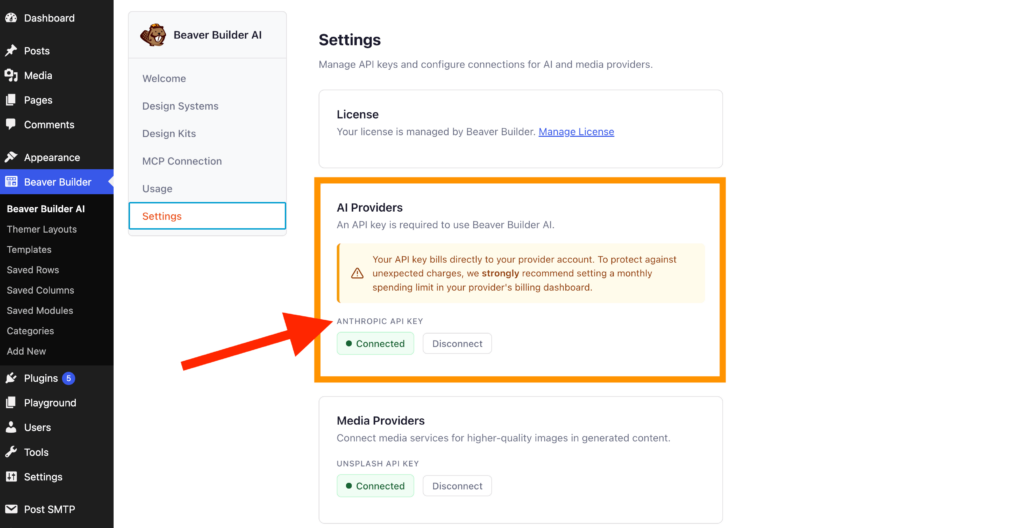Viewport: 1024px width, 528px height.
Task: Click the License section heading
Action: click(357, 114)
